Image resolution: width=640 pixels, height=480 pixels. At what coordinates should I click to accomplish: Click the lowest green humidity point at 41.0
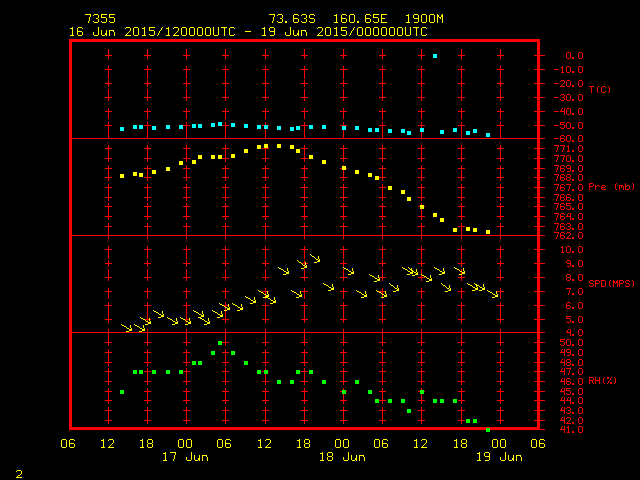488,430
